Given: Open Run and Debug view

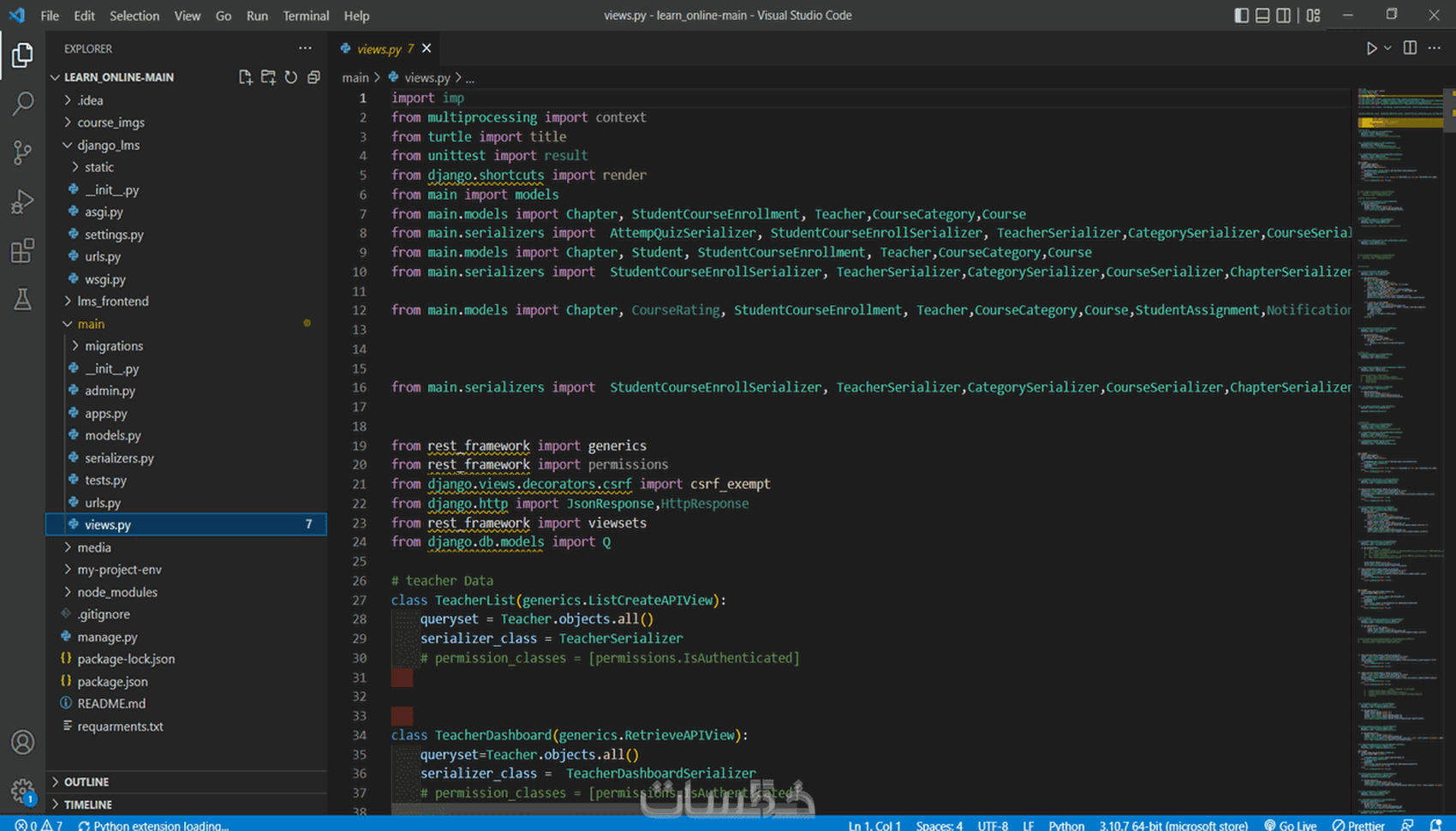Looking at the screenshot, I should click(23, 201).
